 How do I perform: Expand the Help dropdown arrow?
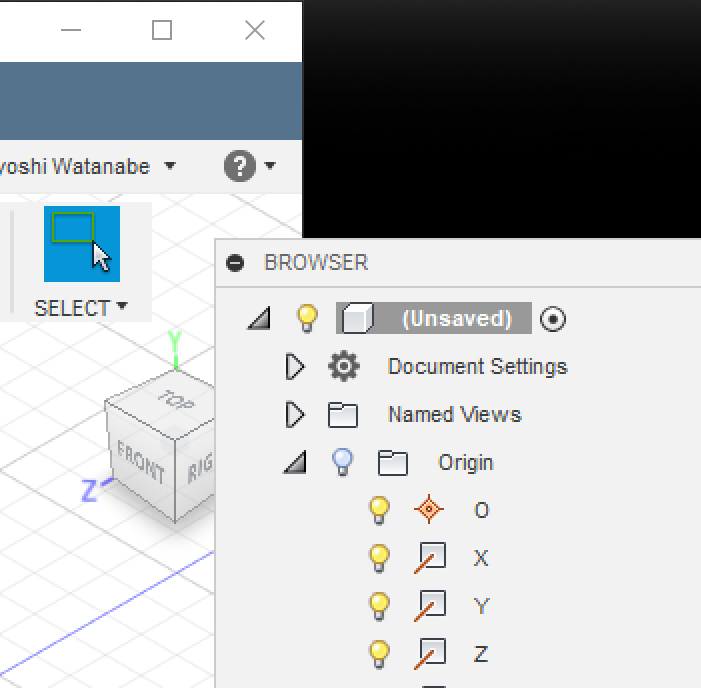coord(270,165)
